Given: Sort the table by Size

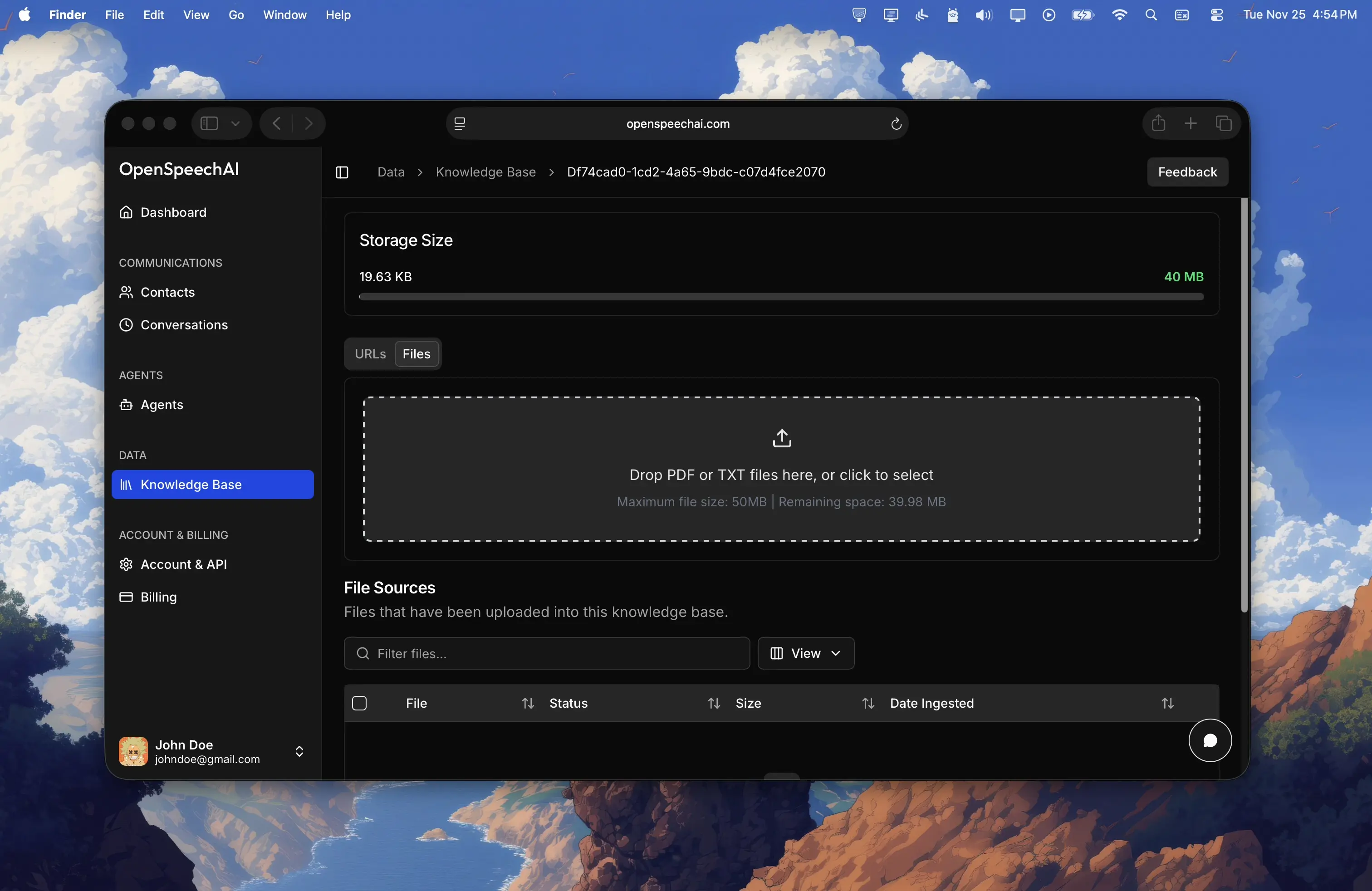Looking at the screenshot, I should click(867, 703).
